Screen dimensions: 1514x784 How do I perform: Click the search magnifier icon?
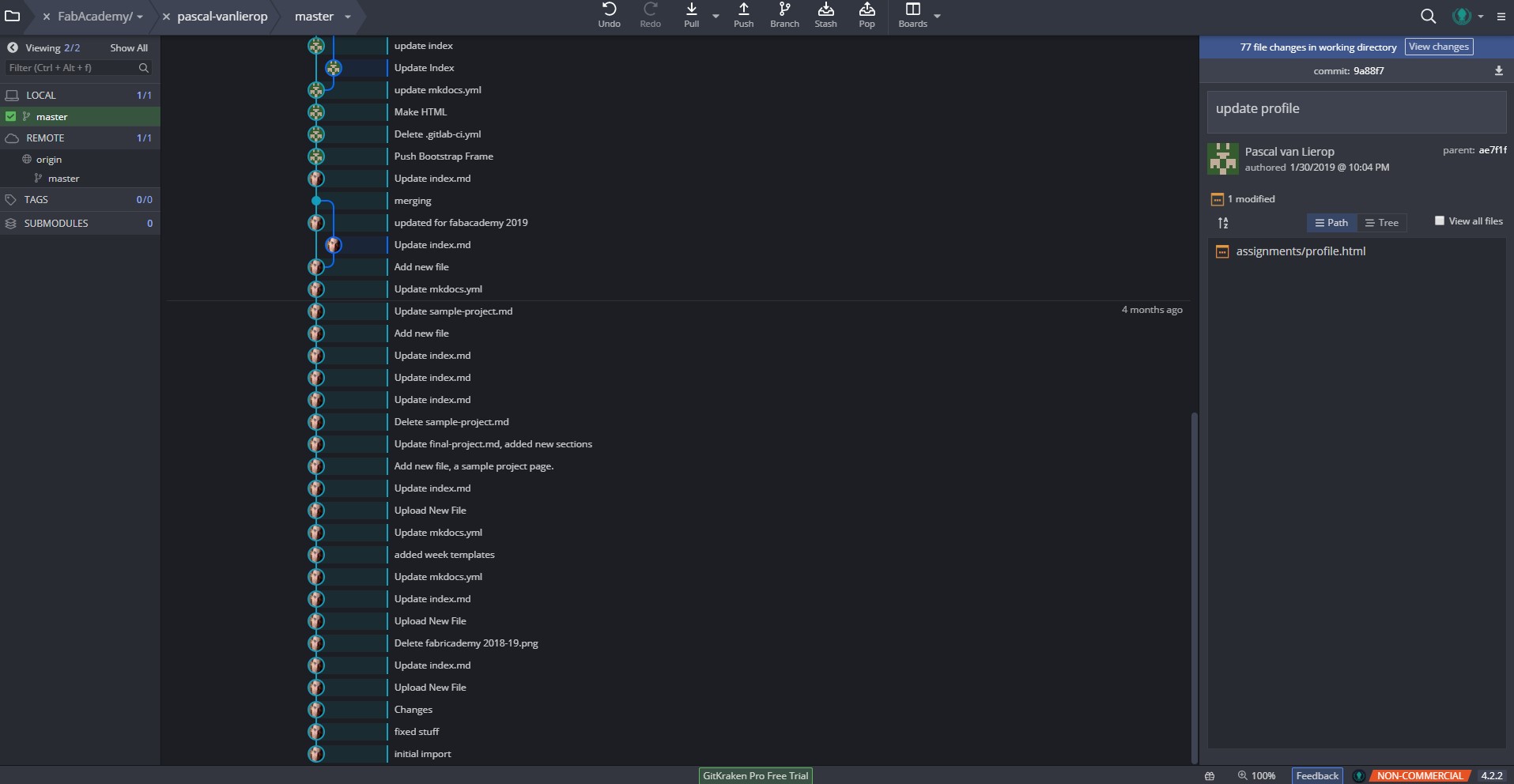click(1428, 16)
